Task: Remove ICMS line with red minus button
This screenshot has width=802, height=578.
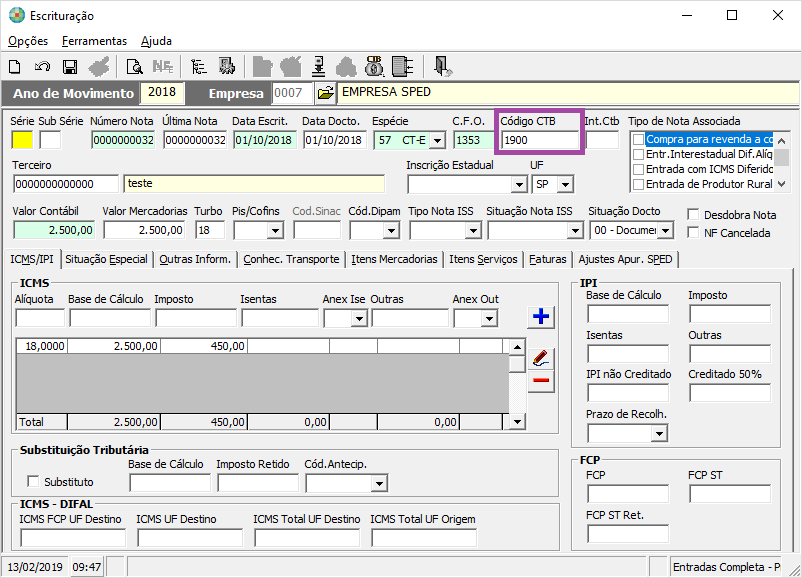Action: 541,380
